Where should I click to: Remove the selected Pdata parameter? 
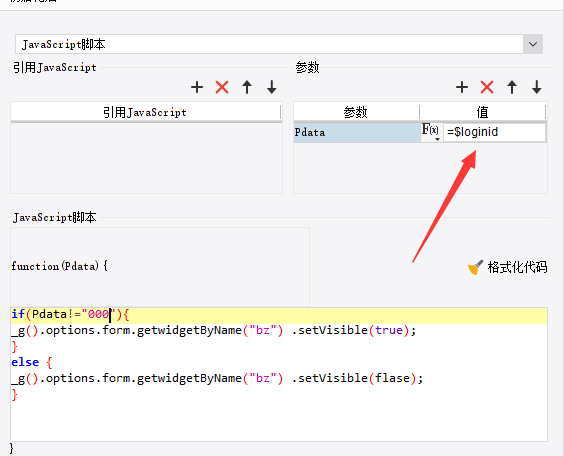(x=487, y=87)
